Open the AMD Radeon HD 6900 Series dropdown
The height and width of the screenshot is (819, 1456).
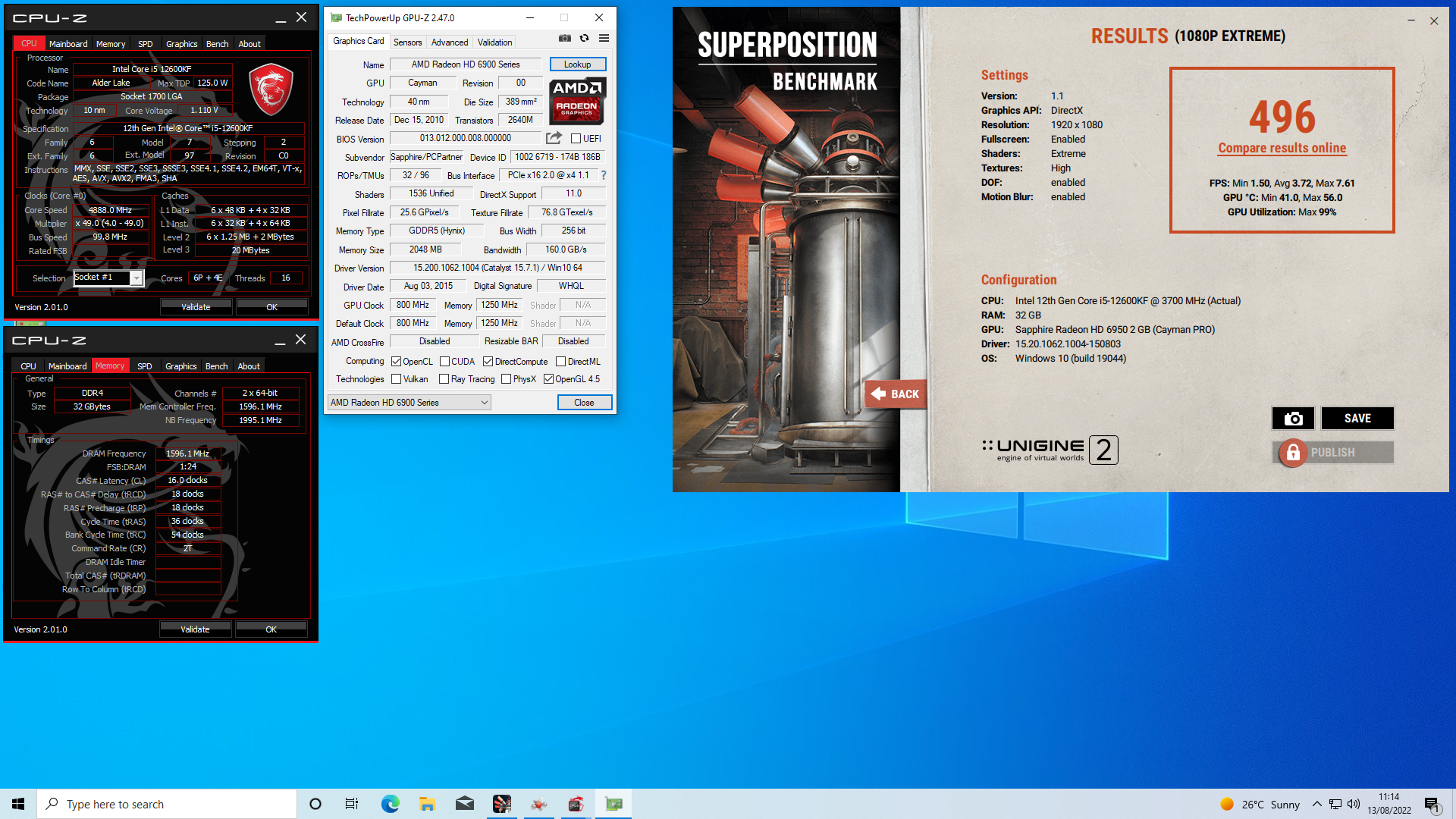(x=409, y=403)
